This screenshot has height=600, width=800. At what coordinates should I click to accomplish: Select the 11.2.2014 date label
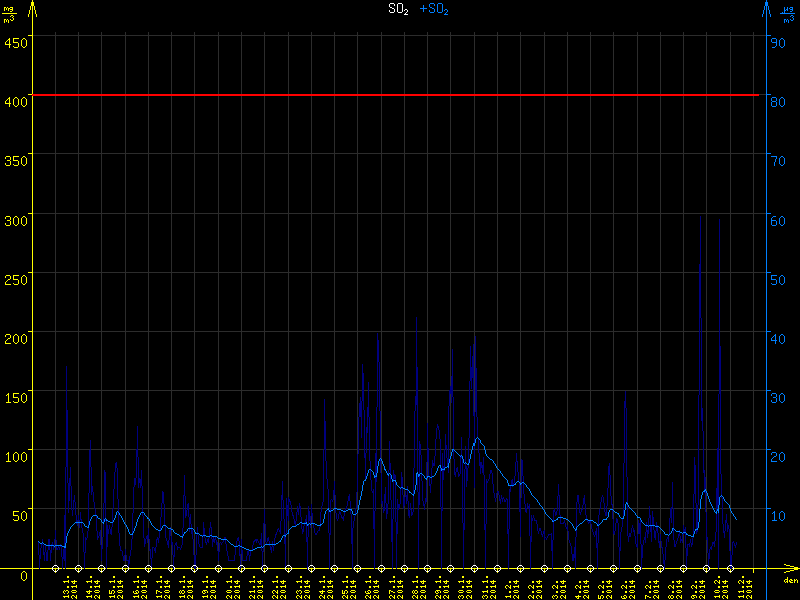(742, 586)
